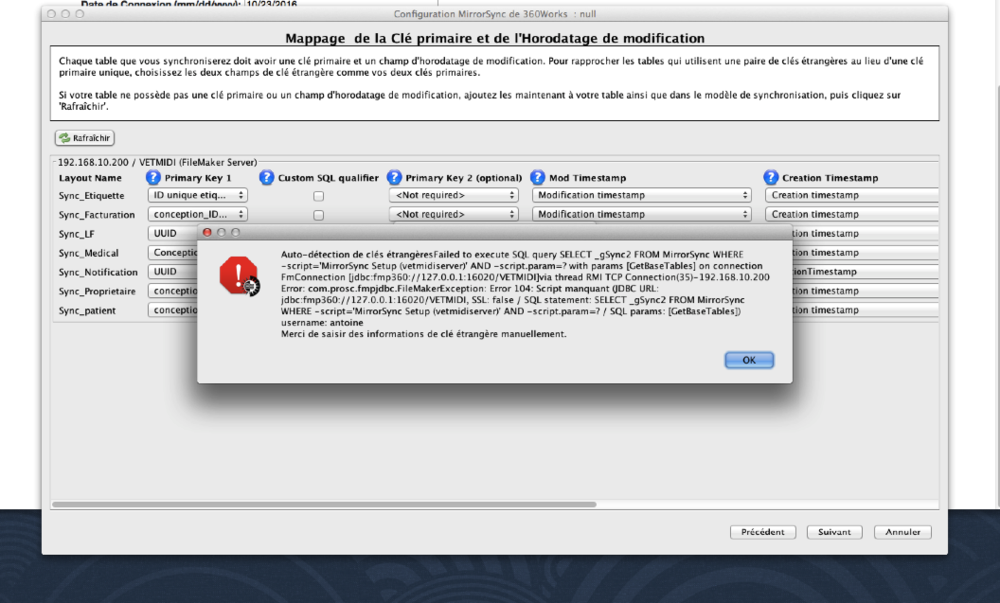Expand Primary Key 1 dropdown for Sync_Facturation
Image resolution: width=1000 pixels, height=603 pixels.
[x=197, y=215]
